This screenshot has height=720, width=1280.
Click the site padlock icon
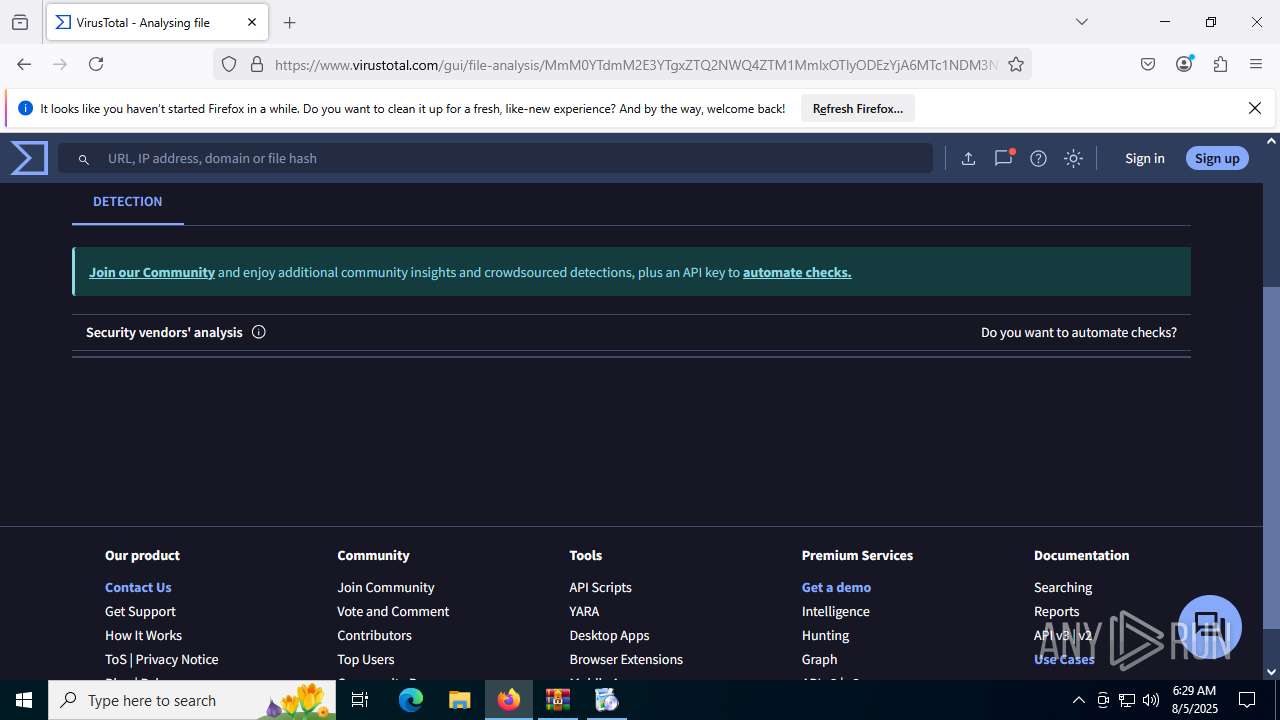coord(257,64)
